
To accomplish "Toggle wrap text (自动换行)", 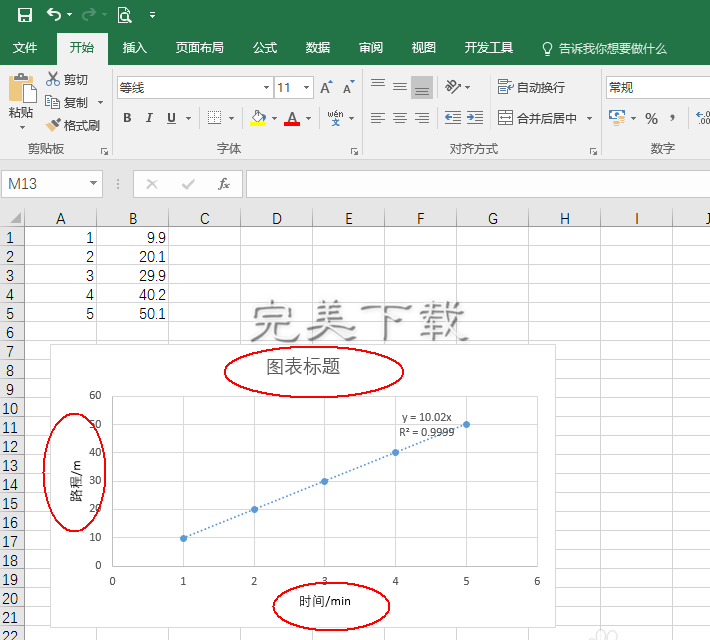I will click(x=531, y=88).
